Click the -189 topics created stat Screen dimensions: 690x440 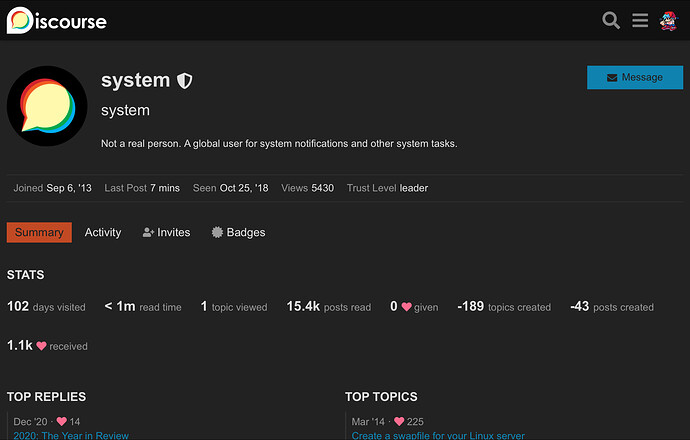click(x=504, y=307)
